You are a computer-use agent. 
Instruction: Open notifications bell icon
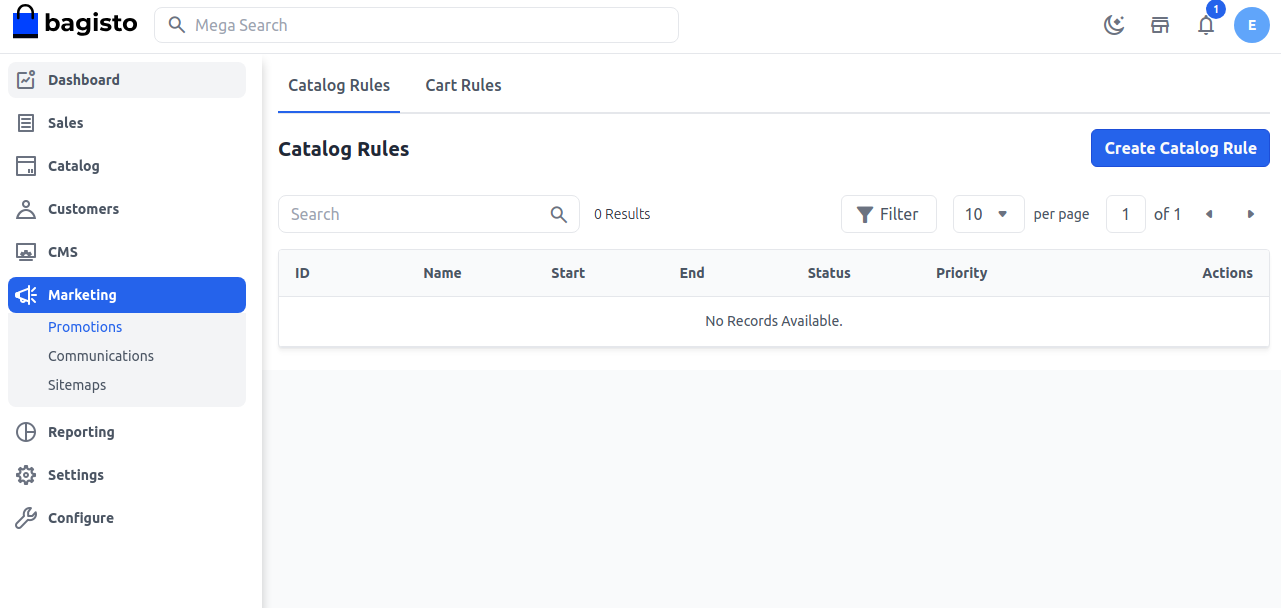point(1206,25)
